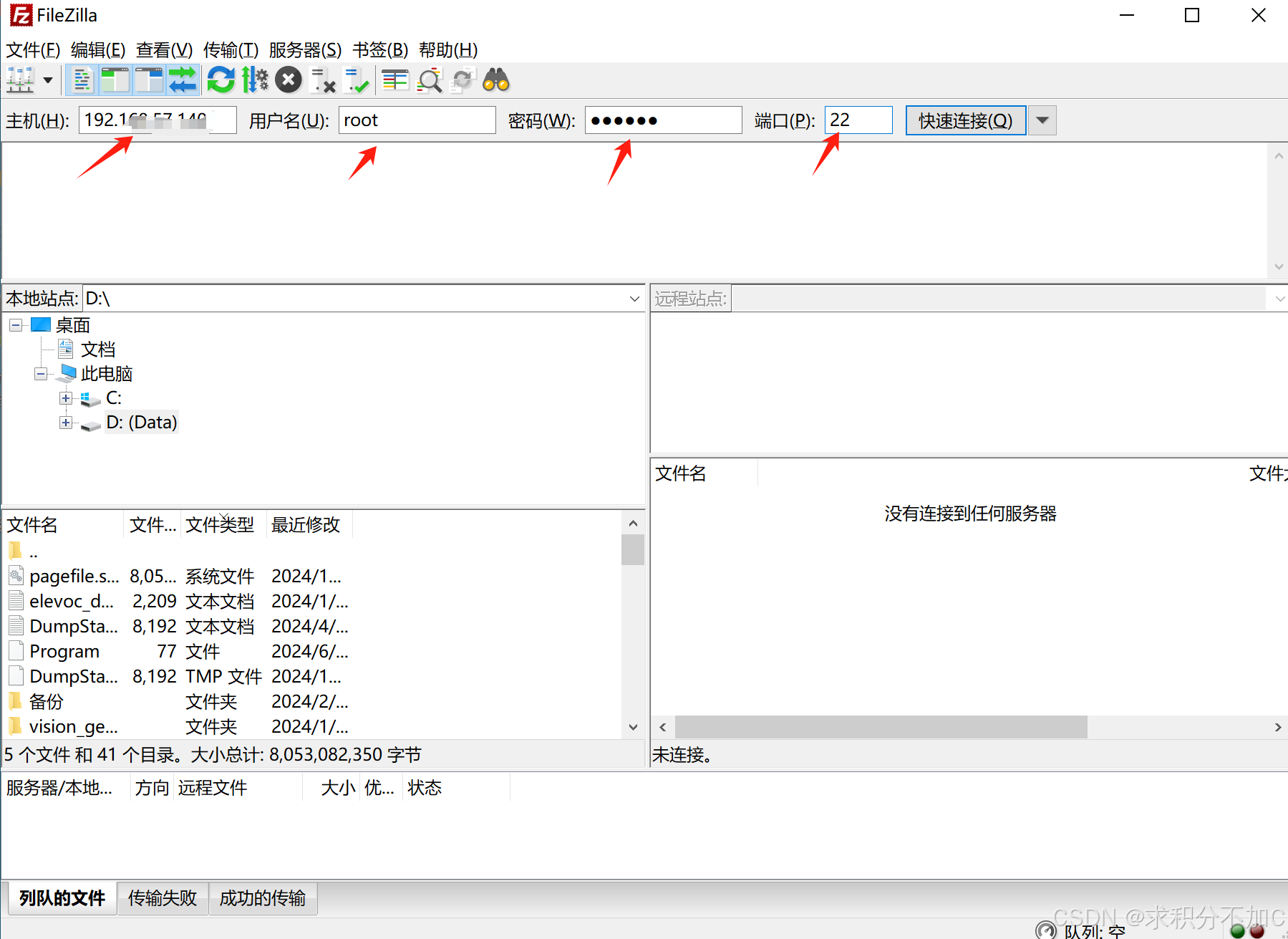Select D: (Data) in the tree

point(142,423)
